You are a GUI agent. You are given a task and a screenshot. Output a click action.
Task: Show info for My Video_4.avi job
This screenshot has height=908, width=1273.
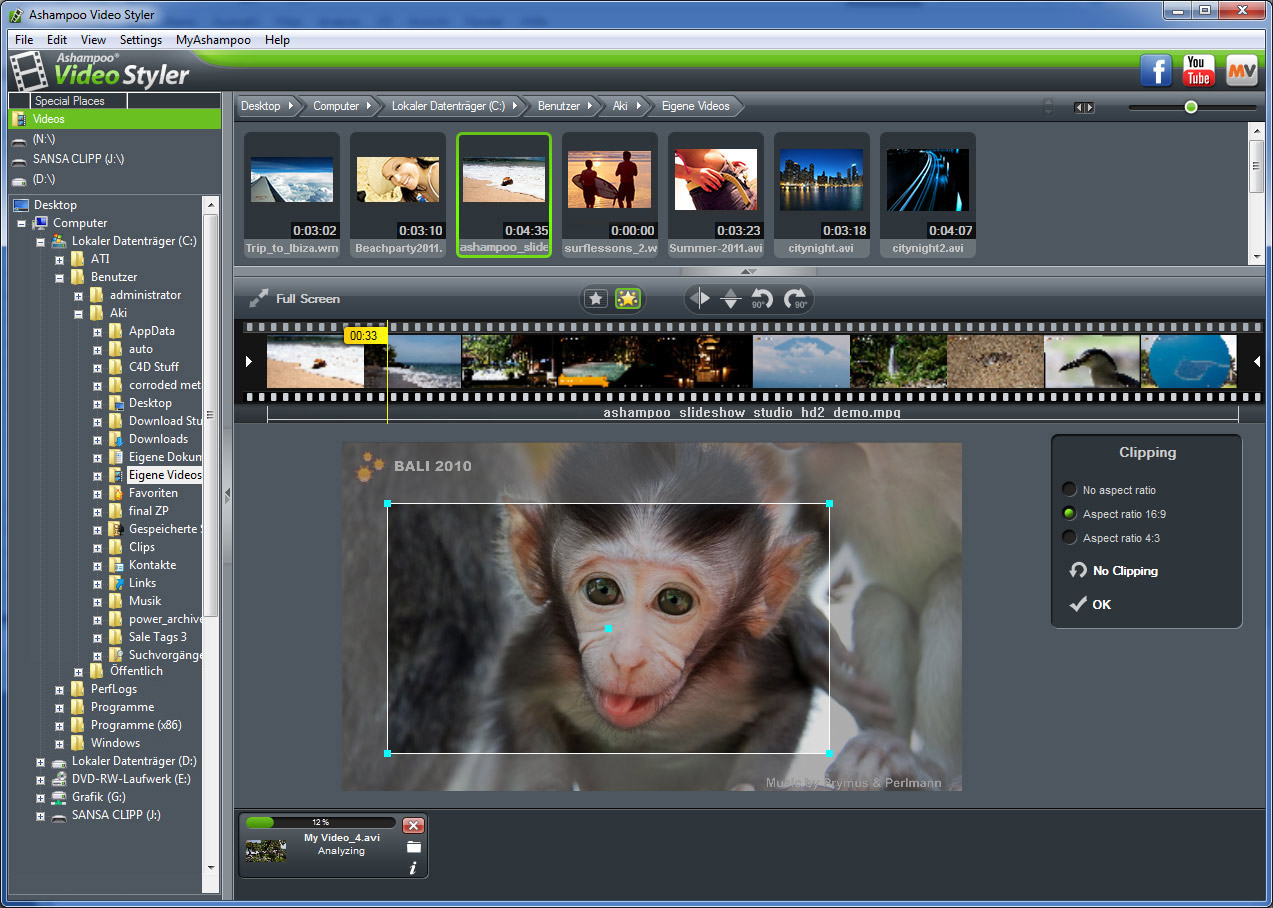[x=413, y=868]
